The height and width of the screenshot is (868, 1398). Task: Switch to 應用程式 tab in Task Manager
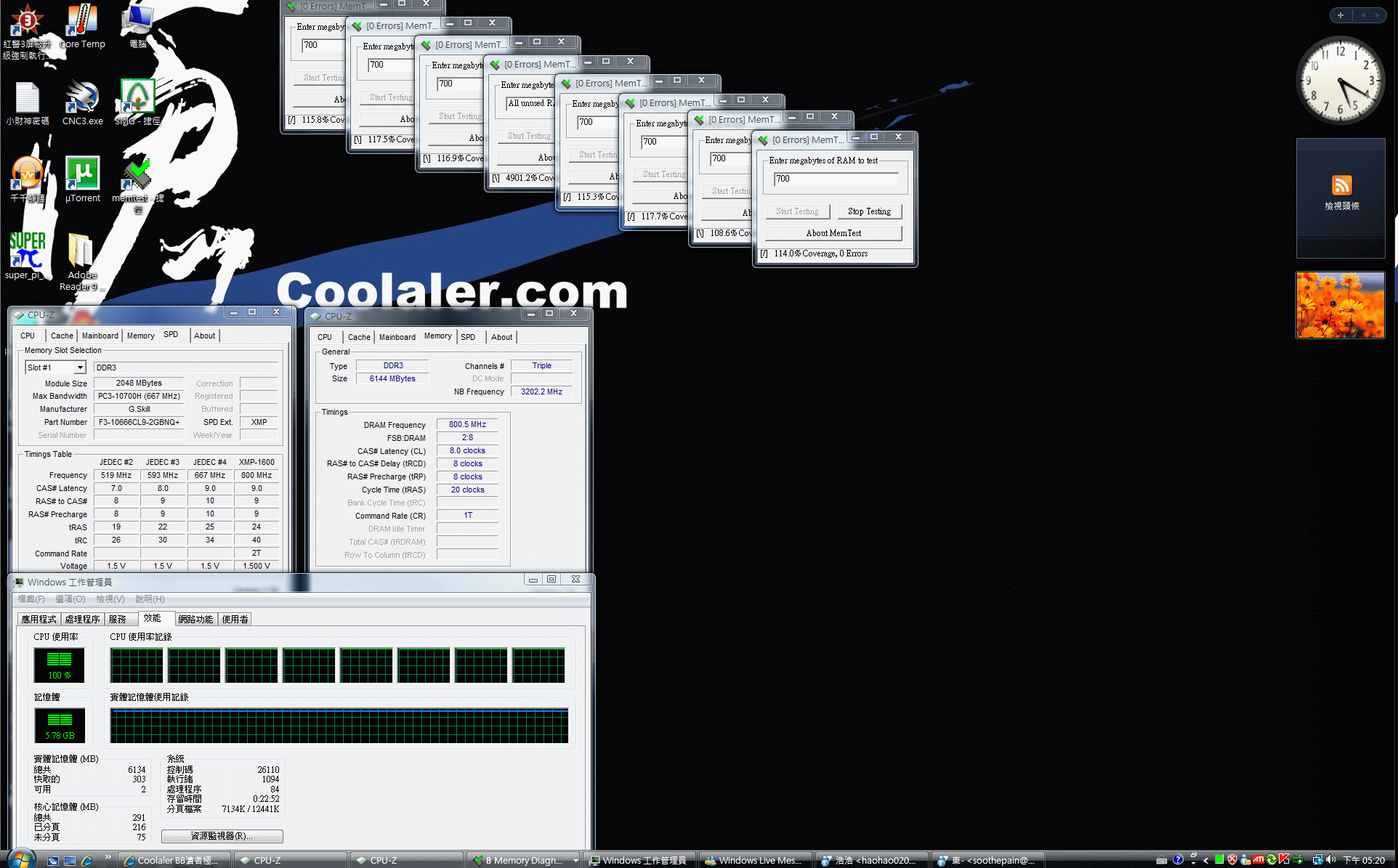tap(39, 619)
